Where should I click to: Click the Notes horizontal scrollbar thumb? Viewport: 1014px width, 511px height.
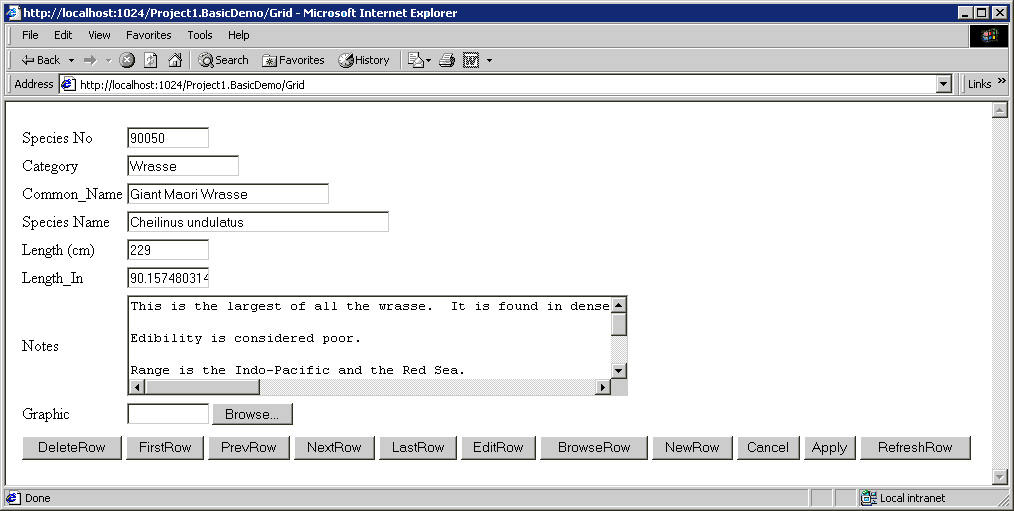coord(202,387)
